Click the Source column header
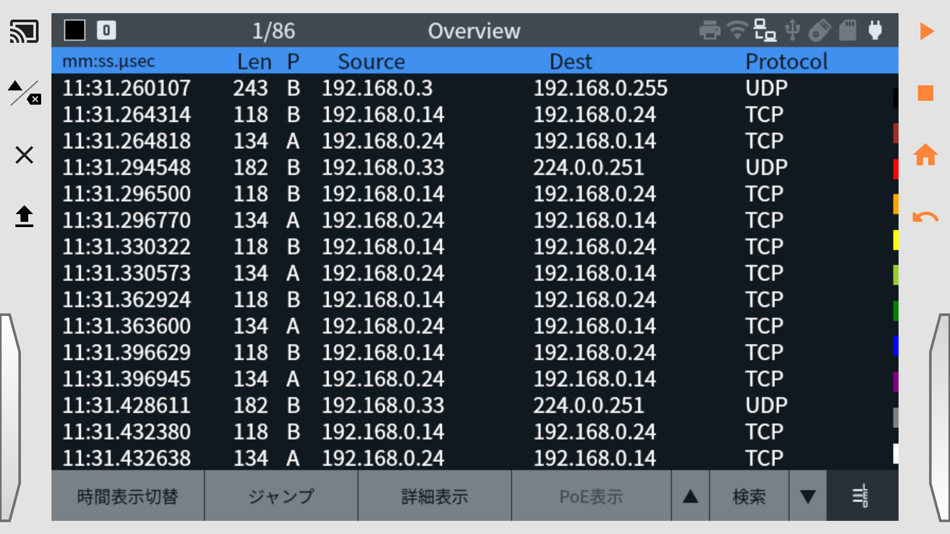Screen dimensions: 950x534 pos(371,61)
